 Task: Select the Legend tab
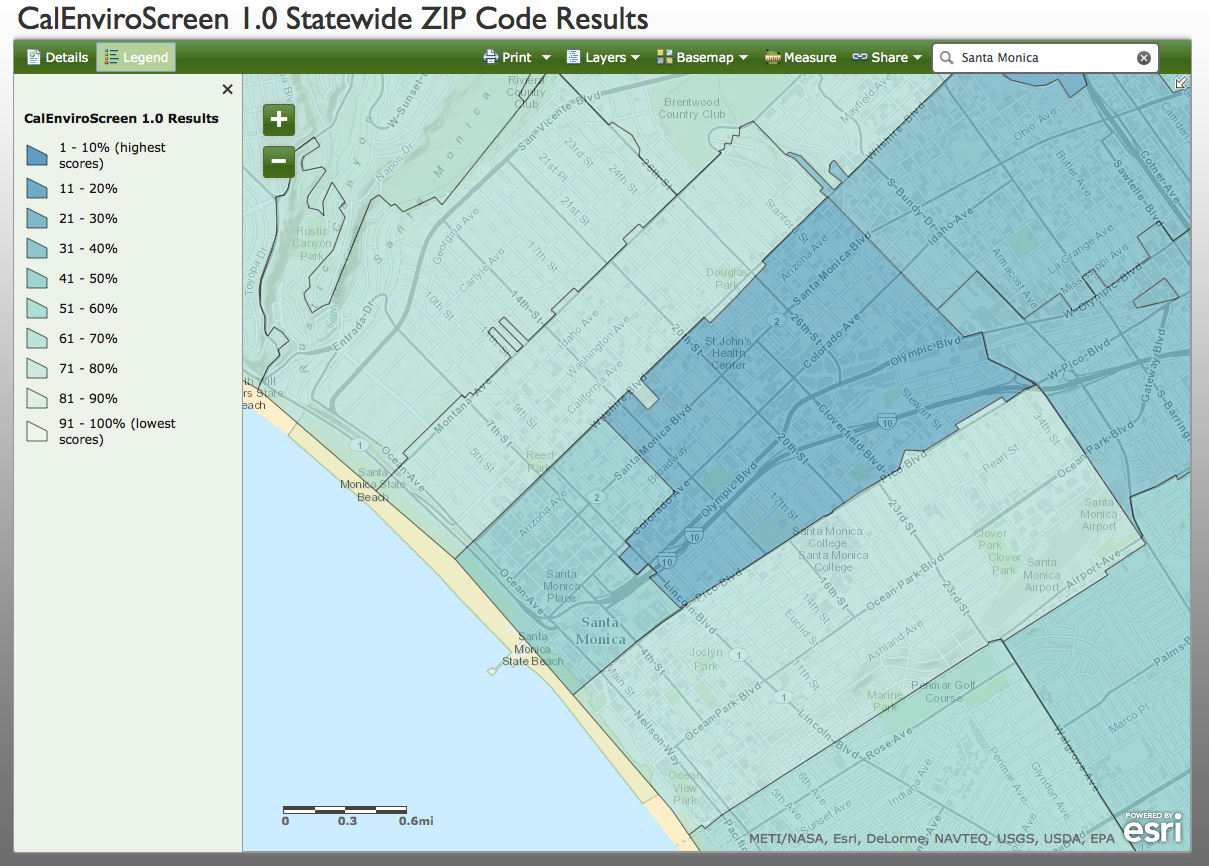click(135, 57)
